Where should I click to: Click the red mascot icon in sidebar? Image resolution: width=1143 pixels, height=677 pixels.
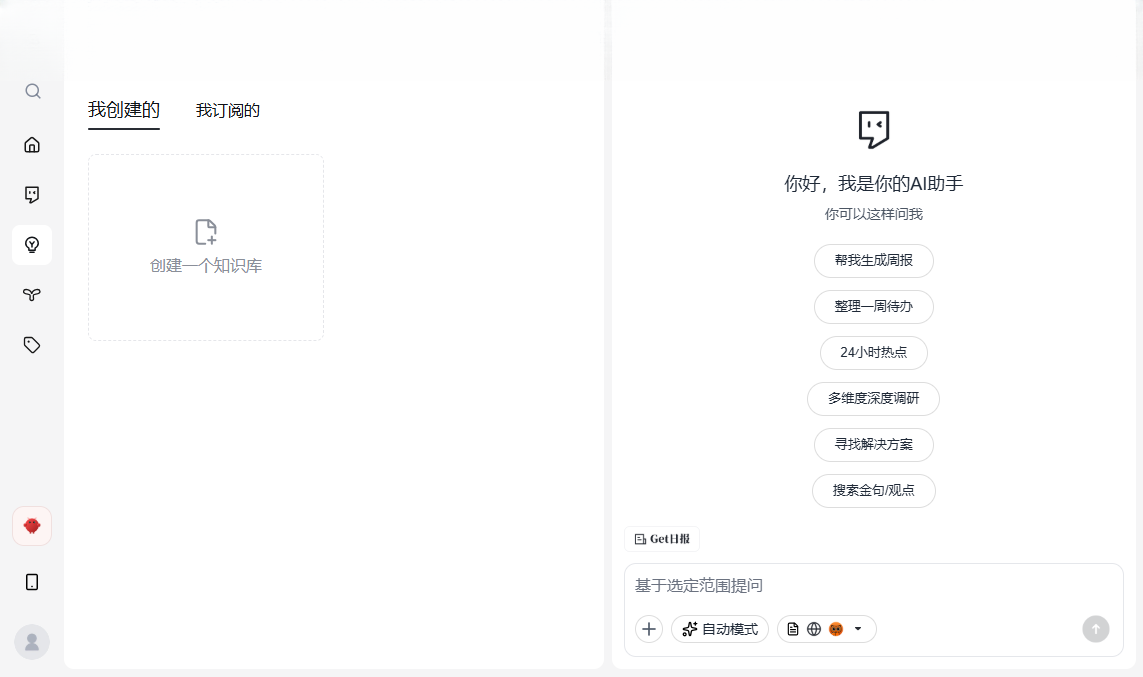(x=32, y=526)
